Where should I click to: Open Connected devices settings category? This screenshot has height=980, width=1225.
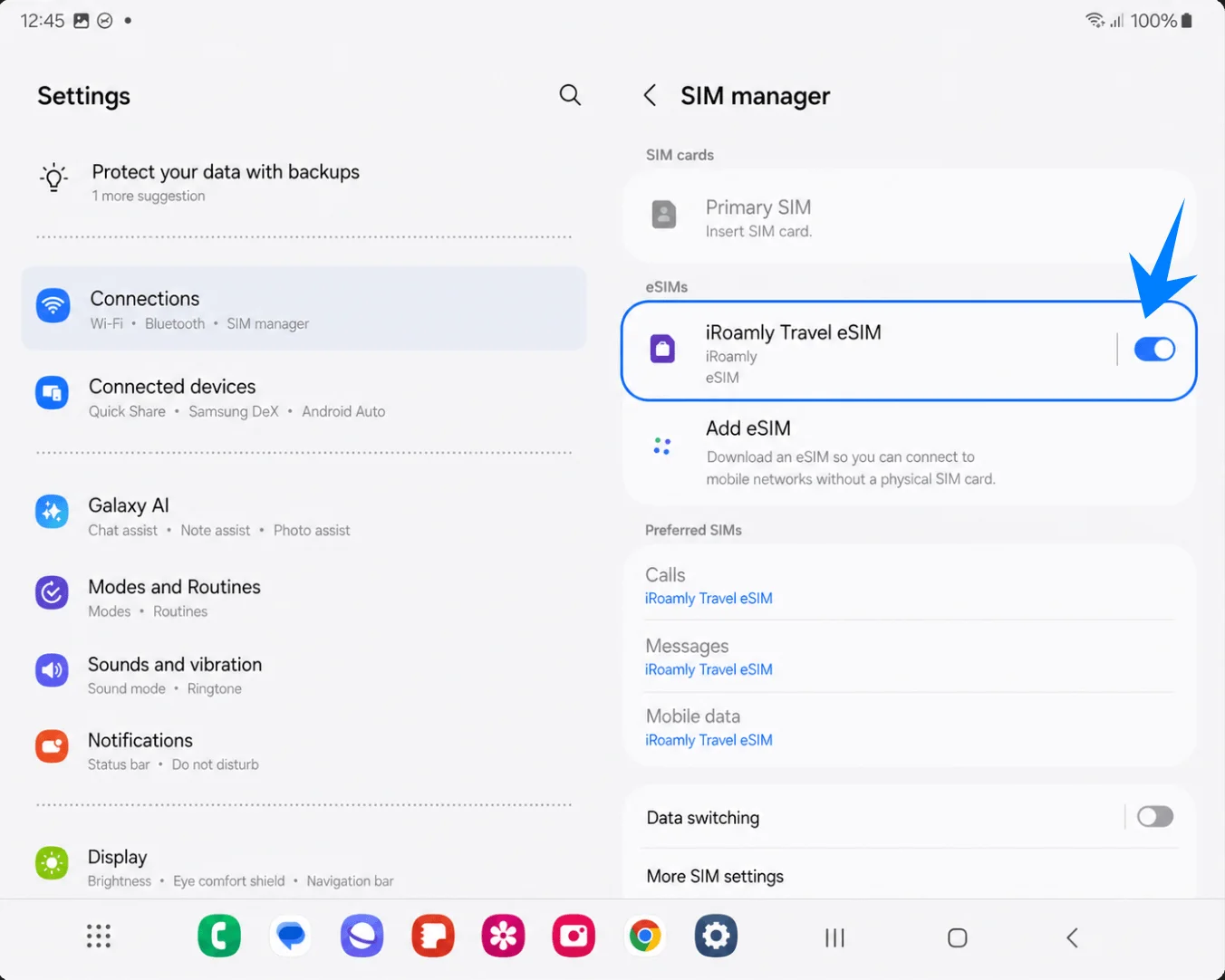[x=304, y=397]
